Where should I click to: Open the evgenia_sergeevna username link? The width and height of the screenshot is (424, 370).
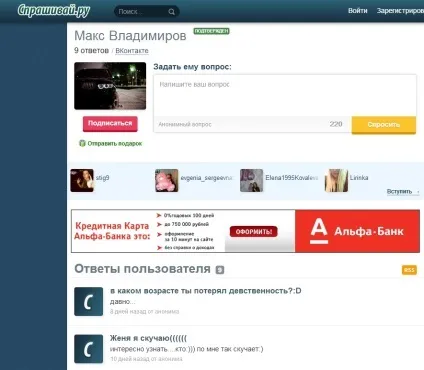206,178
